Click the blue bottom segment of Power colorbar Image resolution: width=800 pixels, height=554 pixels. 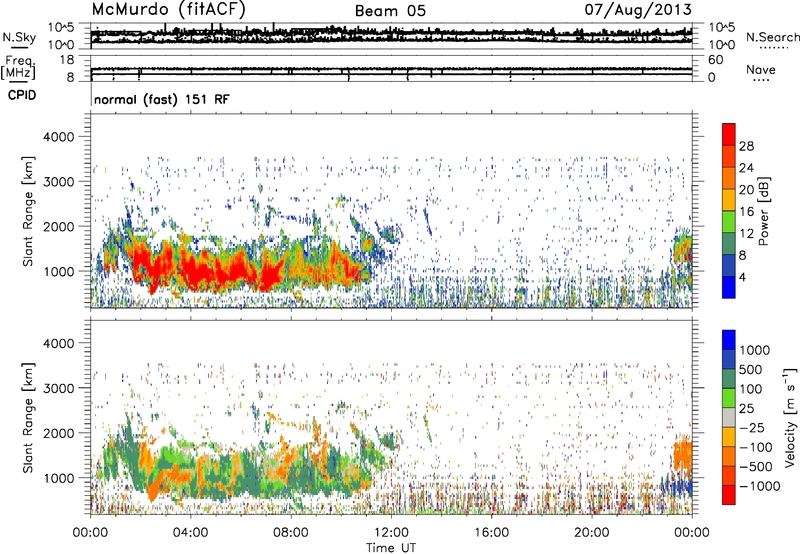pos(729,287)
